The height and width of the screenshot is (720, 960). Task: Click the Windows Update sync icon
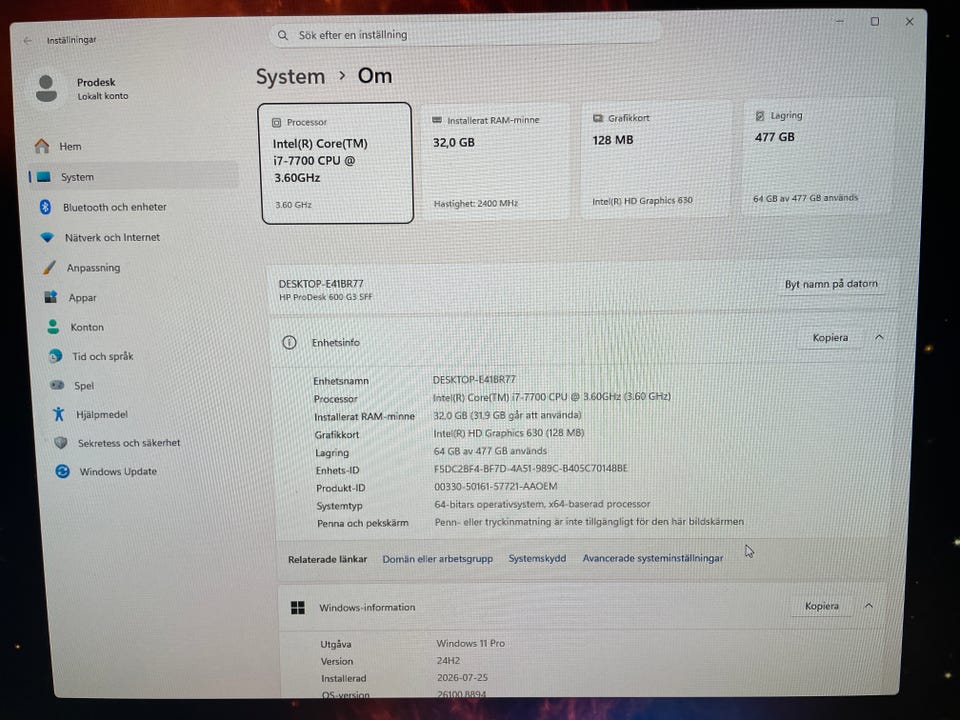tap(62, 471)
